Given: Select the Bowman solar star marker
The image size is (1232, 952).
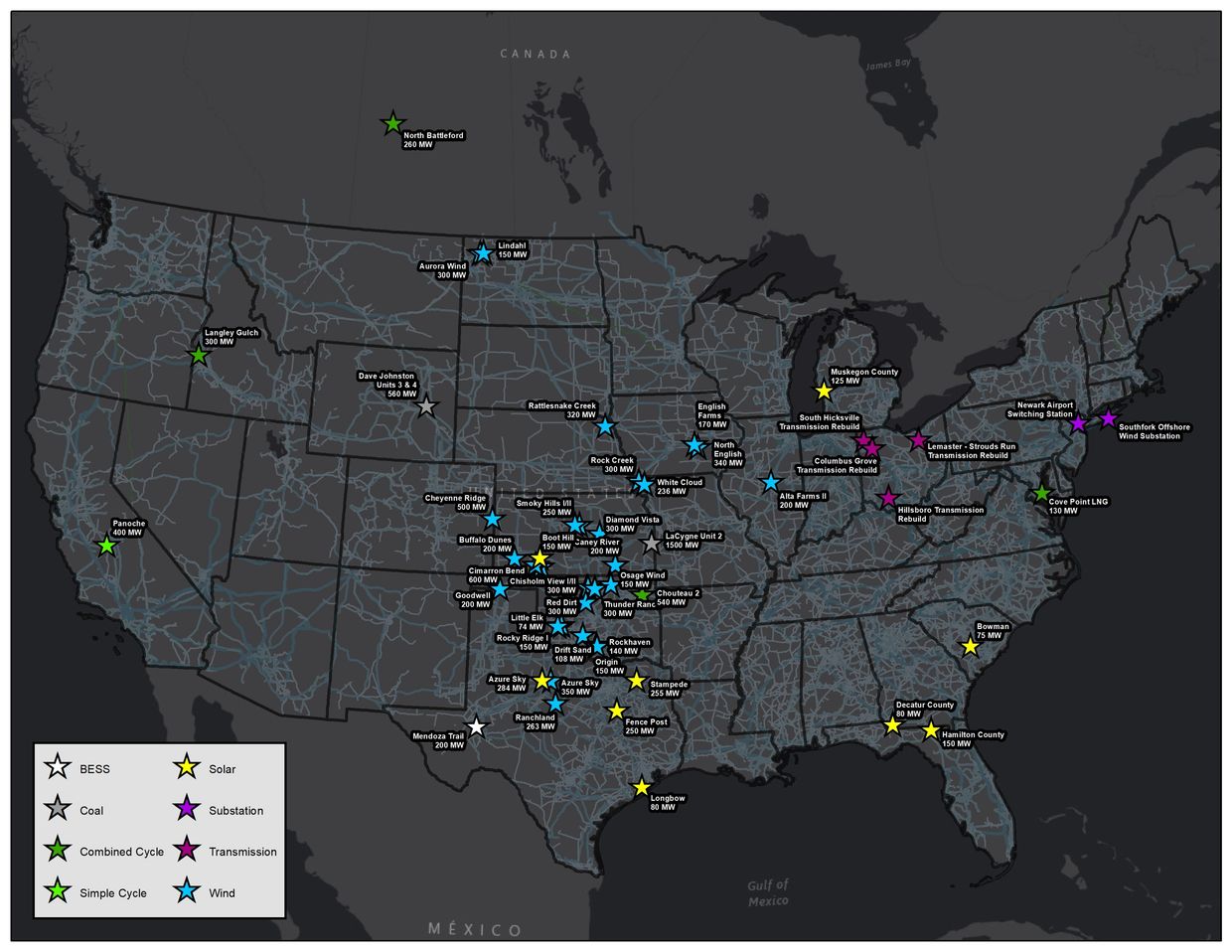Looking at the screenshot, I should [971, 646].
